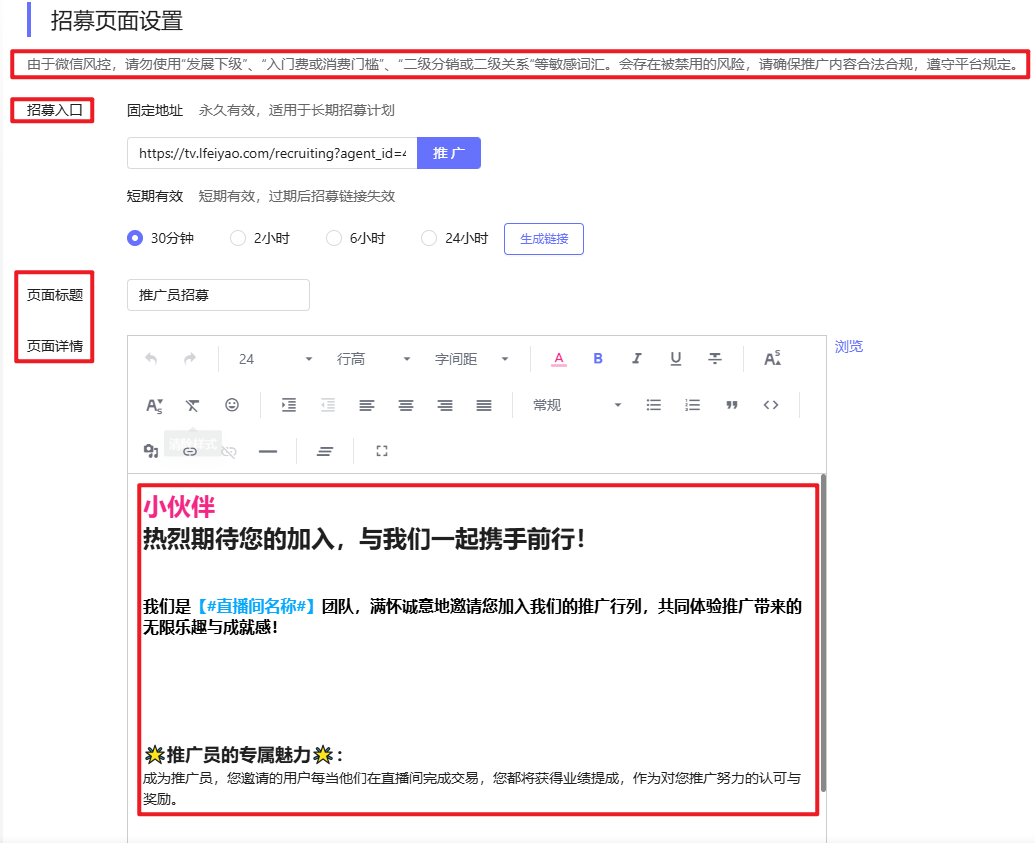Toggle fullscreen editor mode
The image size is (1035, 843).
[x=381, y=451]
